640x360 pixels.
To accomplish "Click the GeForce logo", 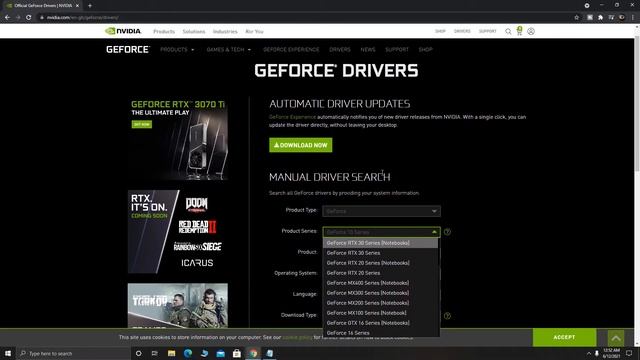I will 128,49.
